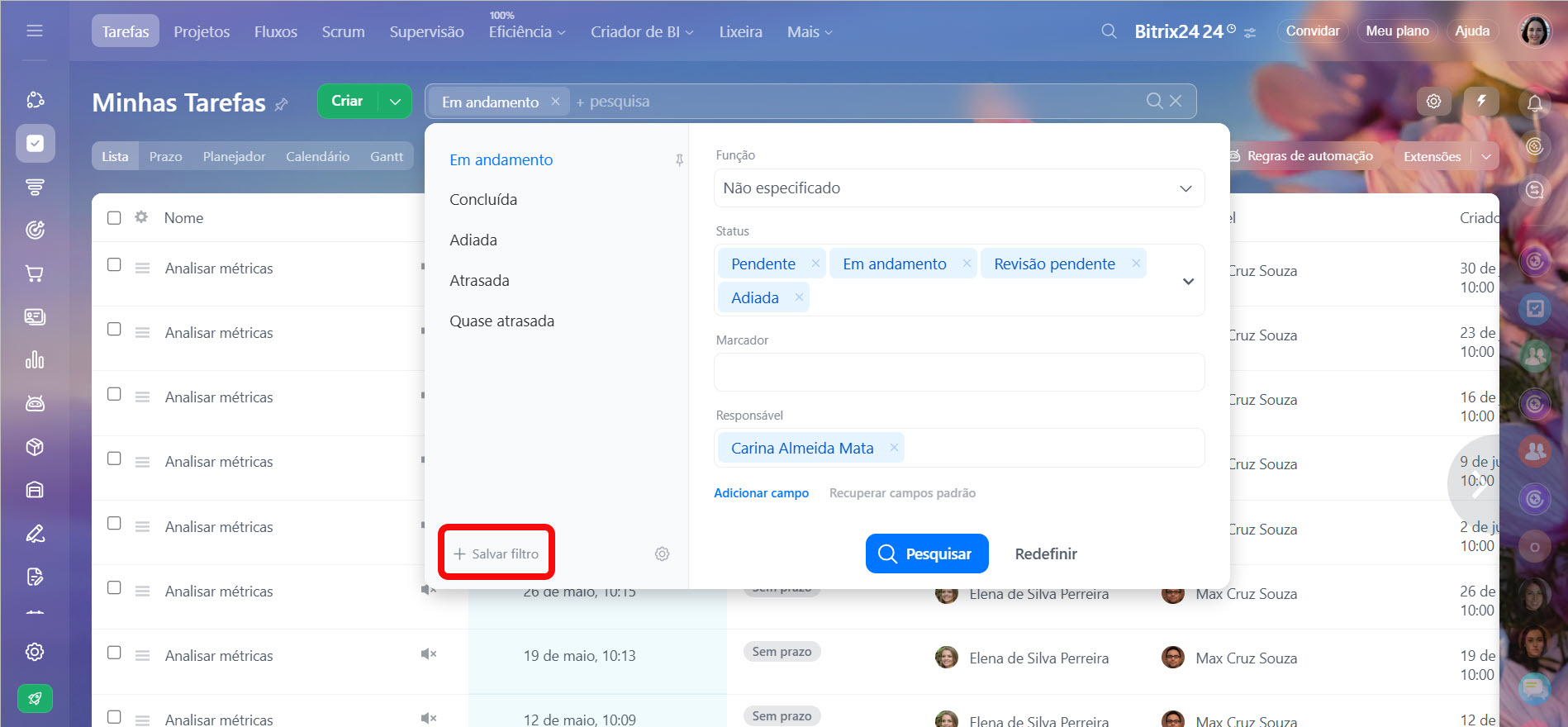Go to the Fluxos tab
Viewport: 1568px width, 727px height.
275,31
